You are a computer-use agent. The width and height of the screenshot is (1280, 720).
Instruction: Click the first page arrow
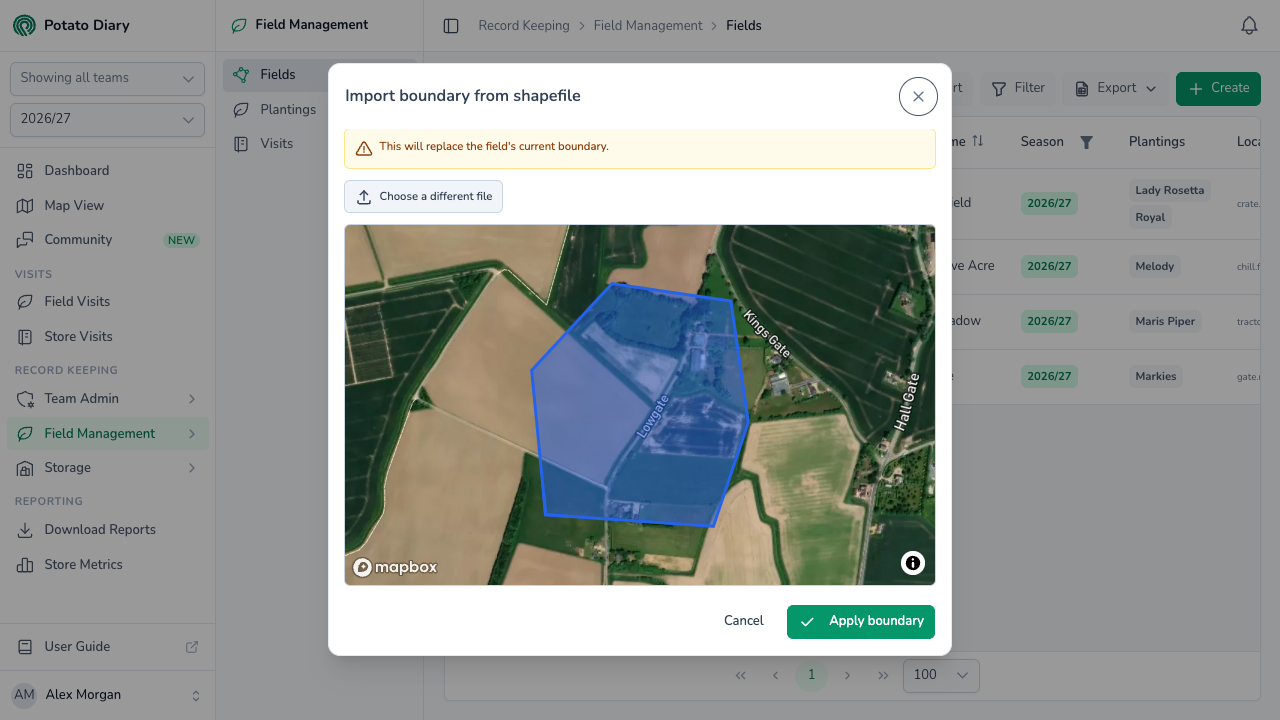point(740,675)
